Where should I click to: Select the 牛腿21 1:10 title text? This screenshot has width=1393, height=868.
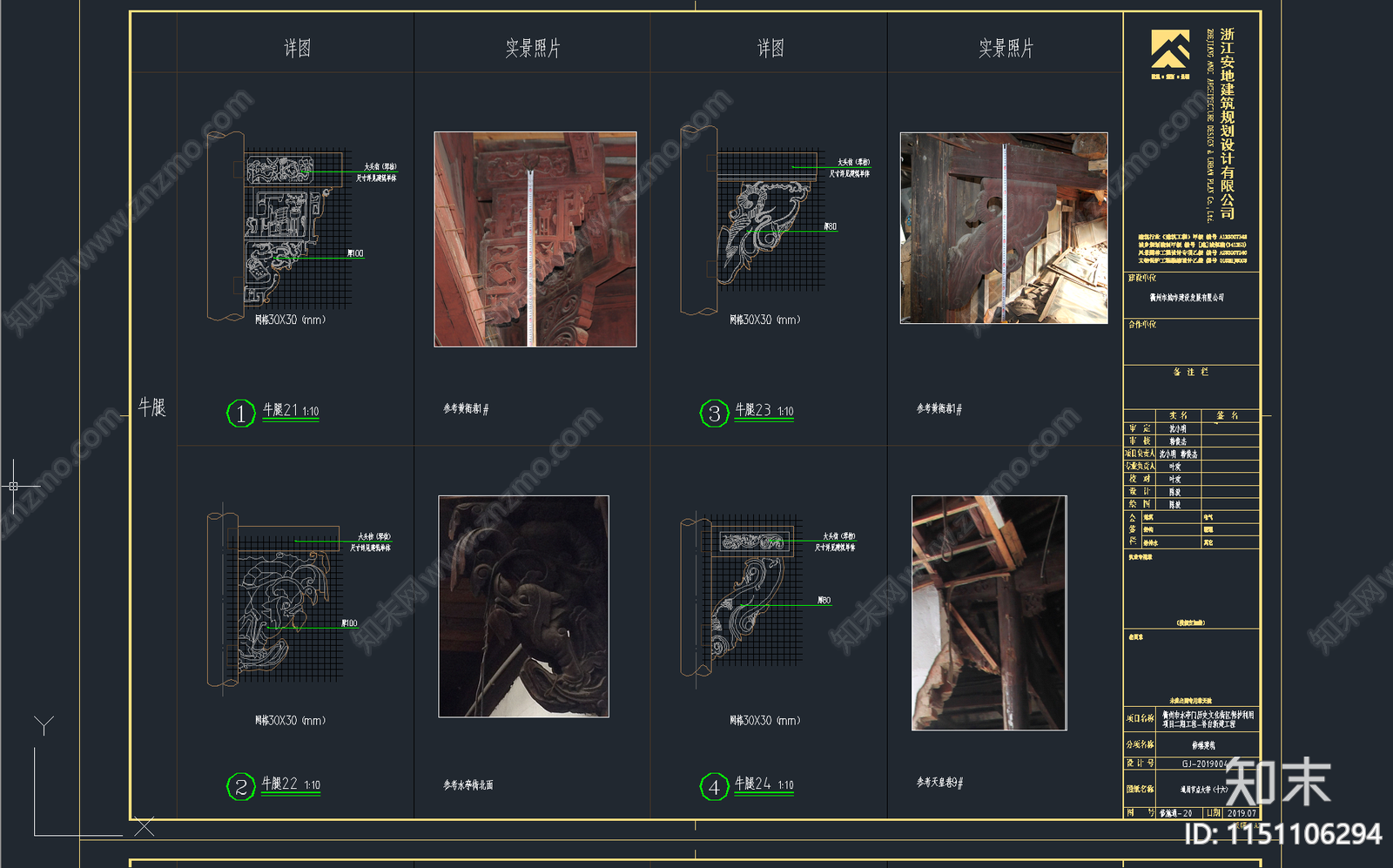[291, 411]
